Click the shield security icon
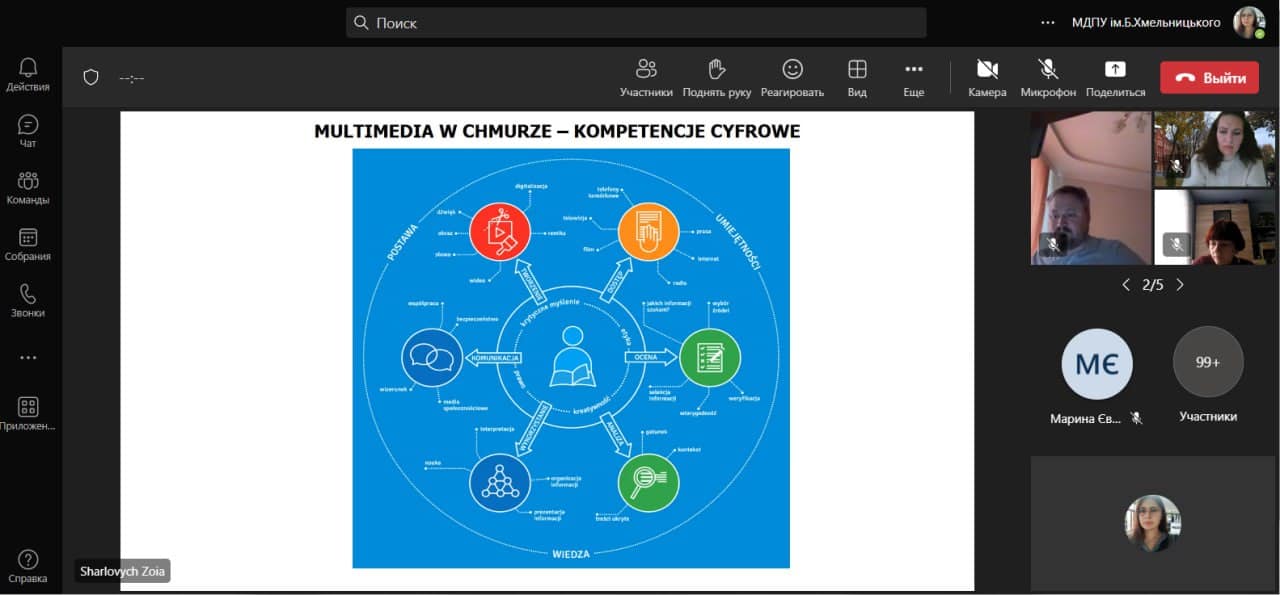 [91, 77]
